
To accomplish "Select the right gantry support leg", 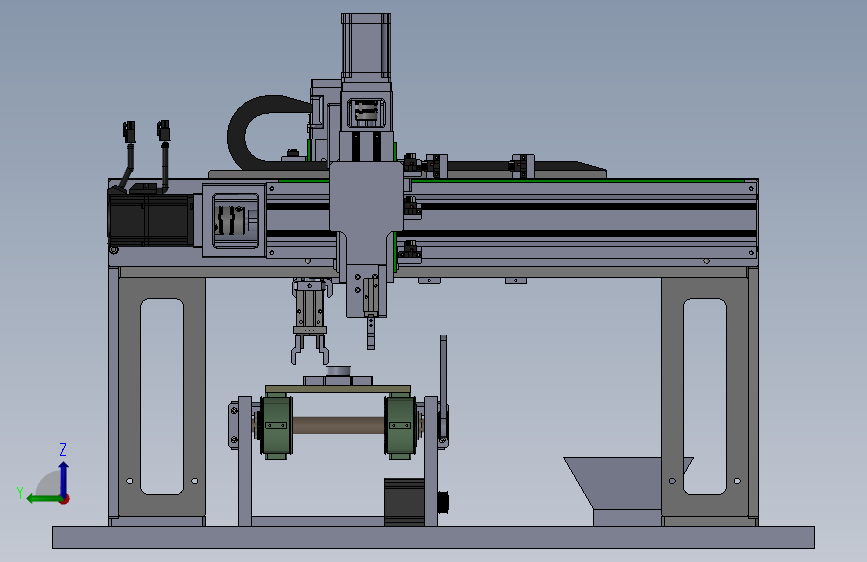I will click(704, 396).
